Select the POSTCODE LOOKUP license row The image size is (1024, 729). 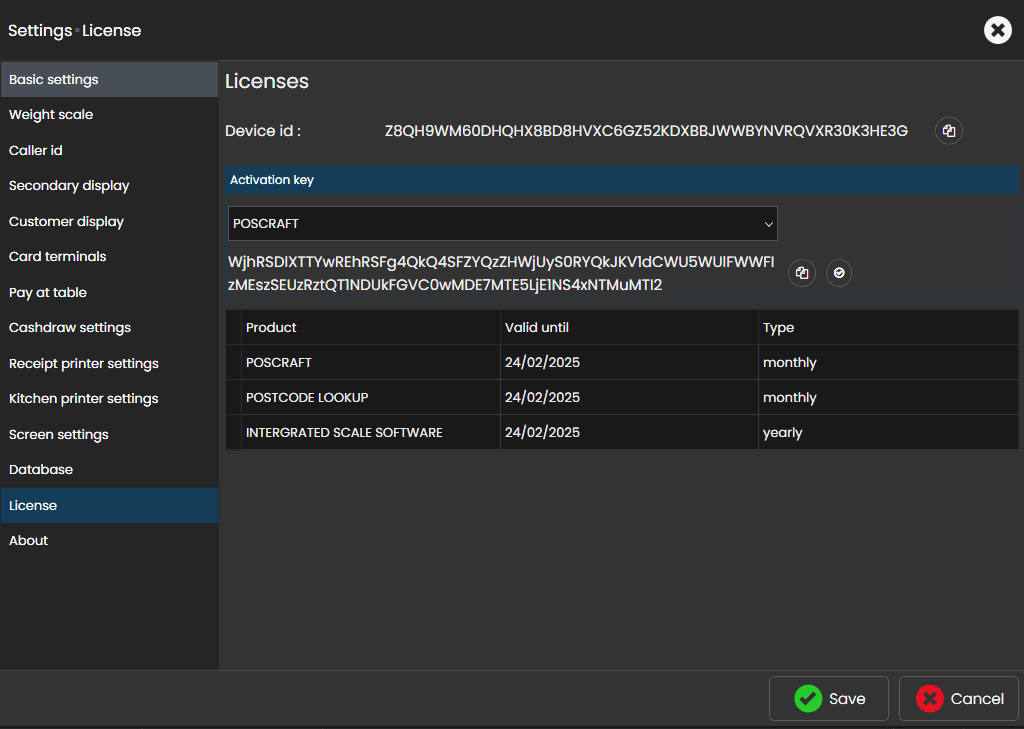click(x=307, y=398)
